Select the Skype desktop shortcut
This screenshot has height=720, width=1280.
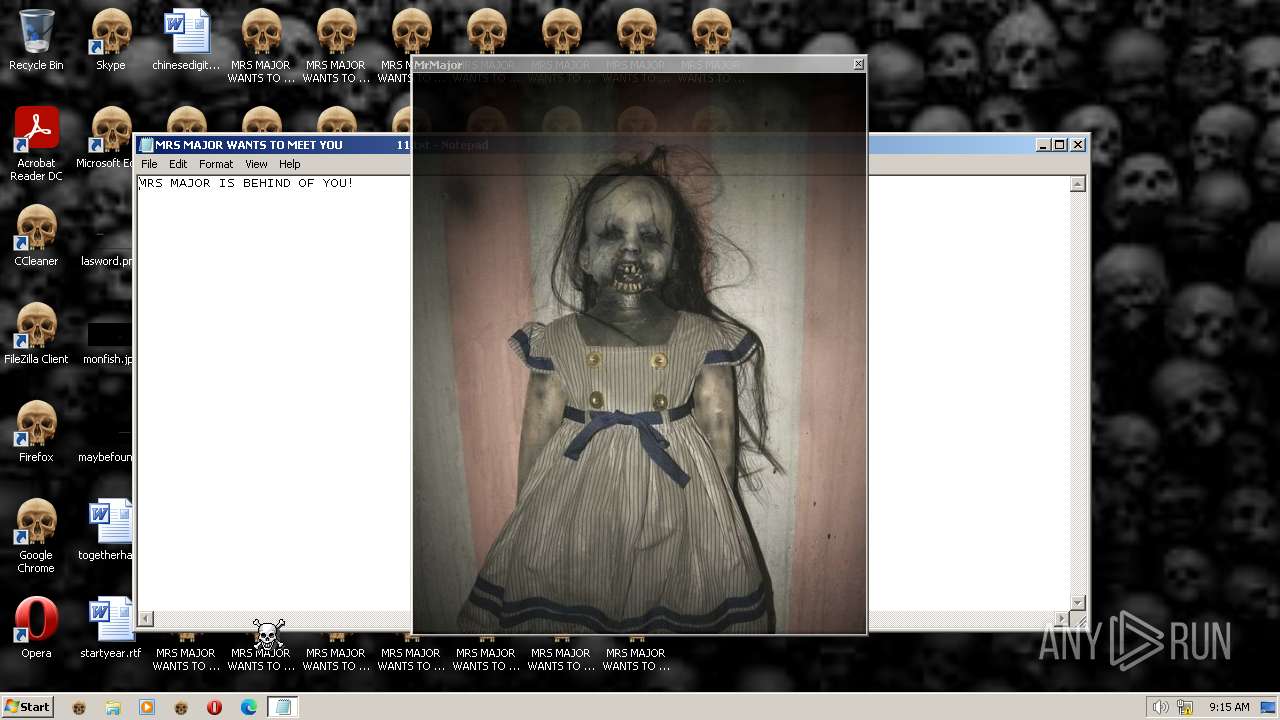point(111,40)
